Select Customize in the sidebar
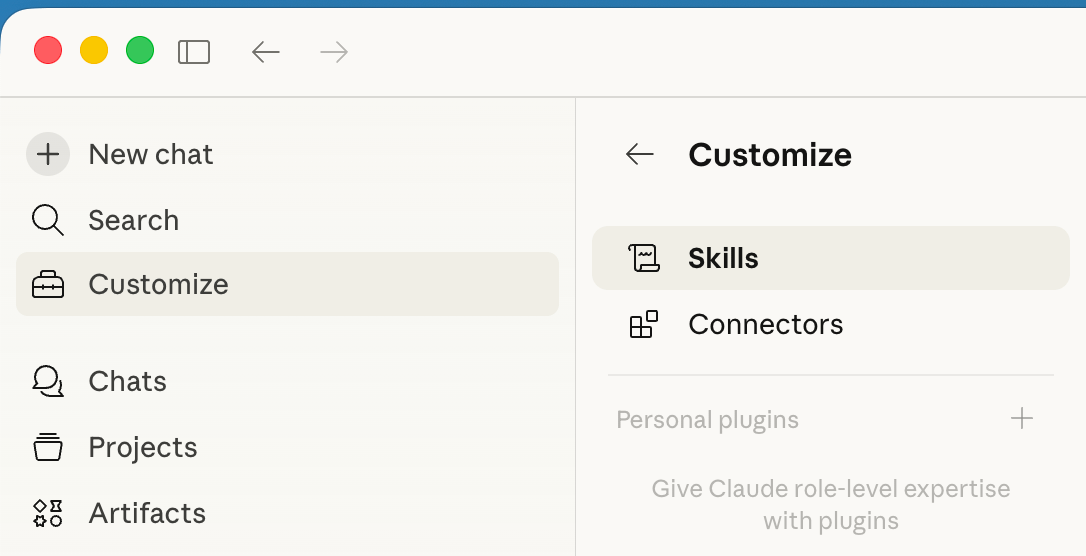 287,284
